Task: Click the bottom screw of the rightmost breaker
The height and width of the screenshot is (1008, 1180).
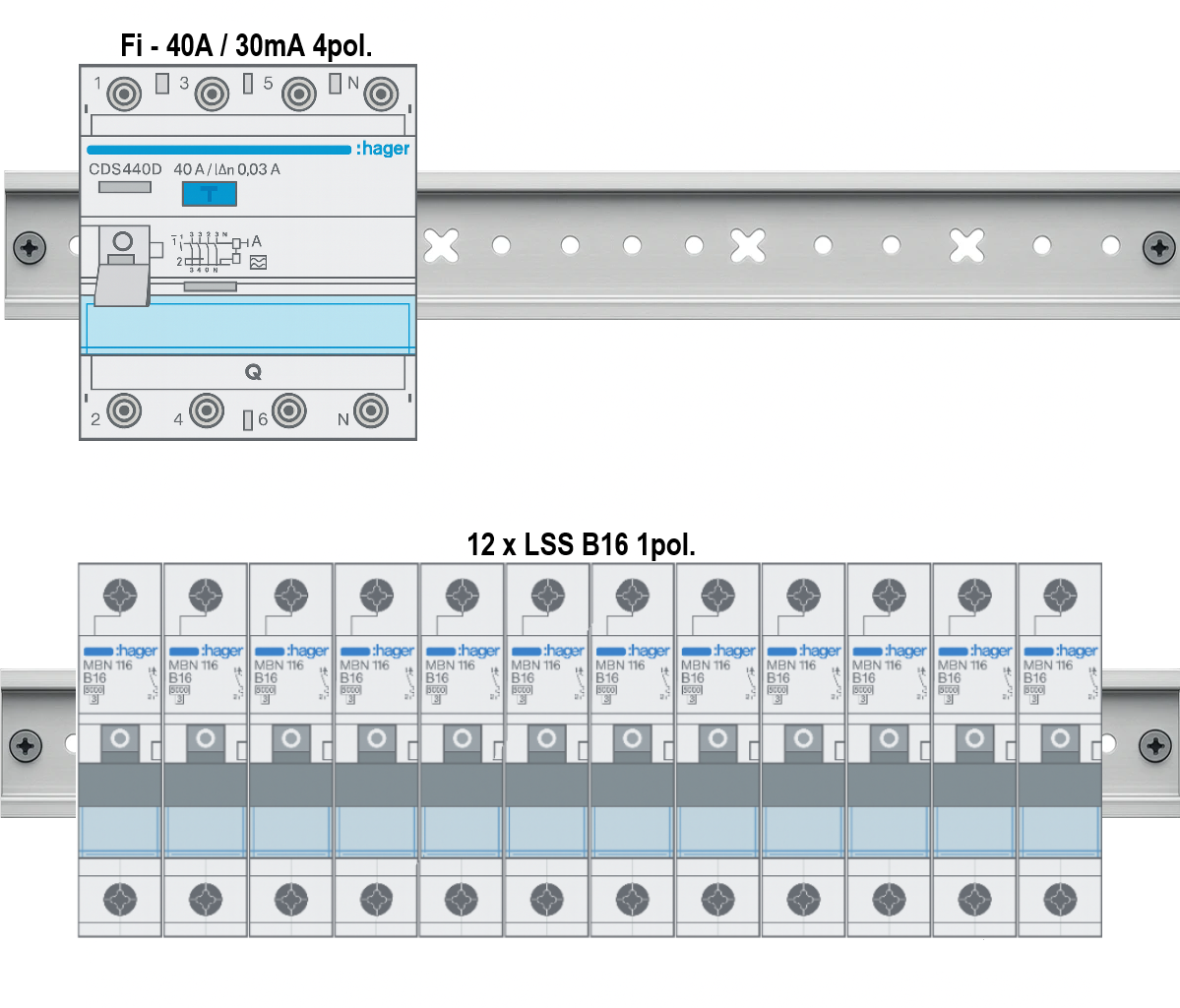Action: (1060, 898)
